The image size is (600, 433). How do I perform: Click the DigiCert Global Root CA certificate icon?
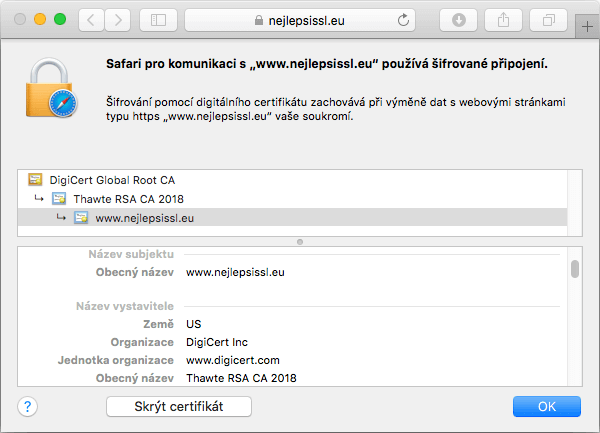[x=35, y=179]
